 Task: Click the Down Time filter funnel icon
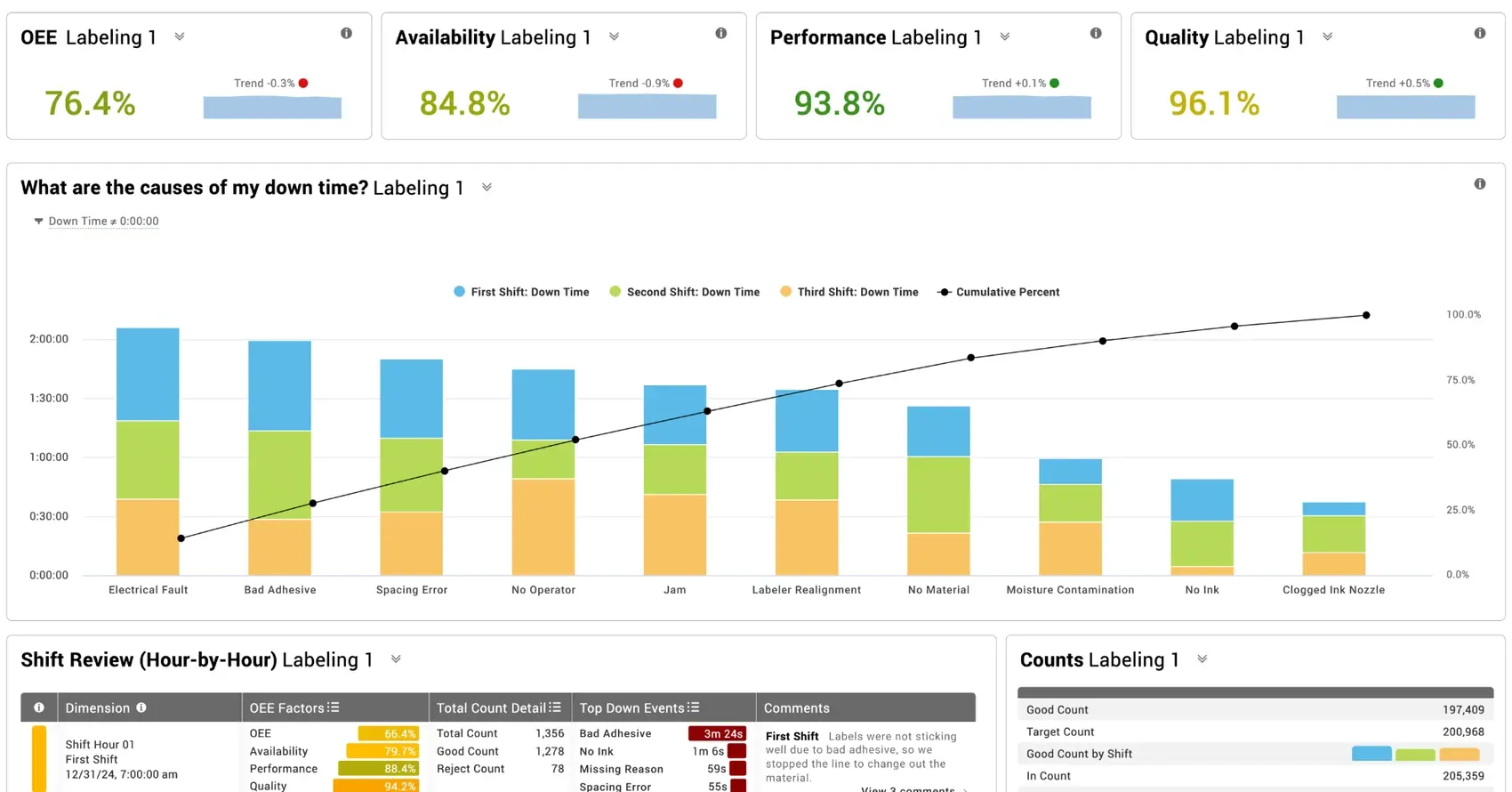[x=38, y=221]
